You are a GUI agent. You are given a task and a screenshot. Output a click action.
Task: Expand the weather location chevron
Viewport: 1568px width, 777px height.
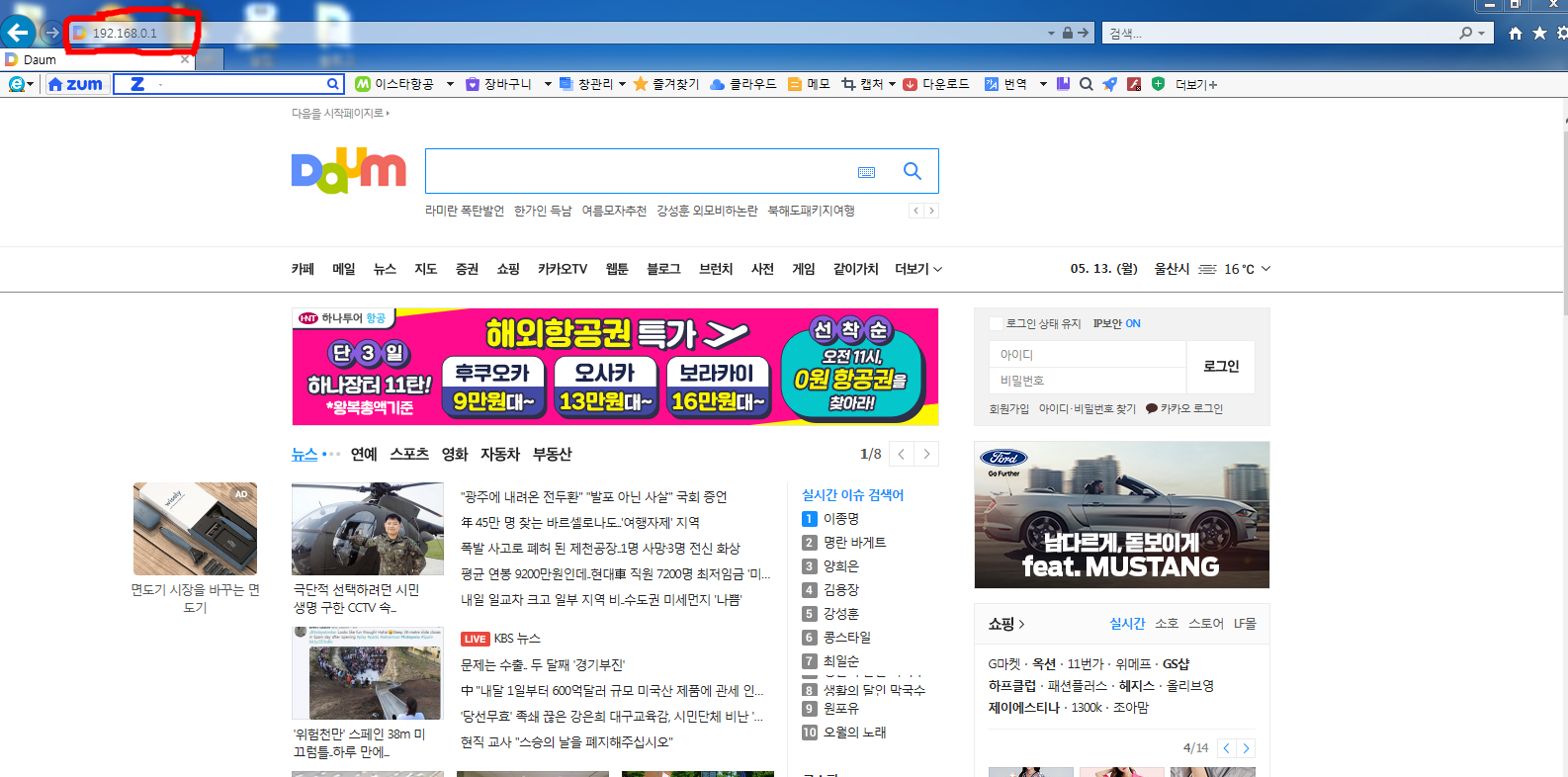click(1265, 269)
